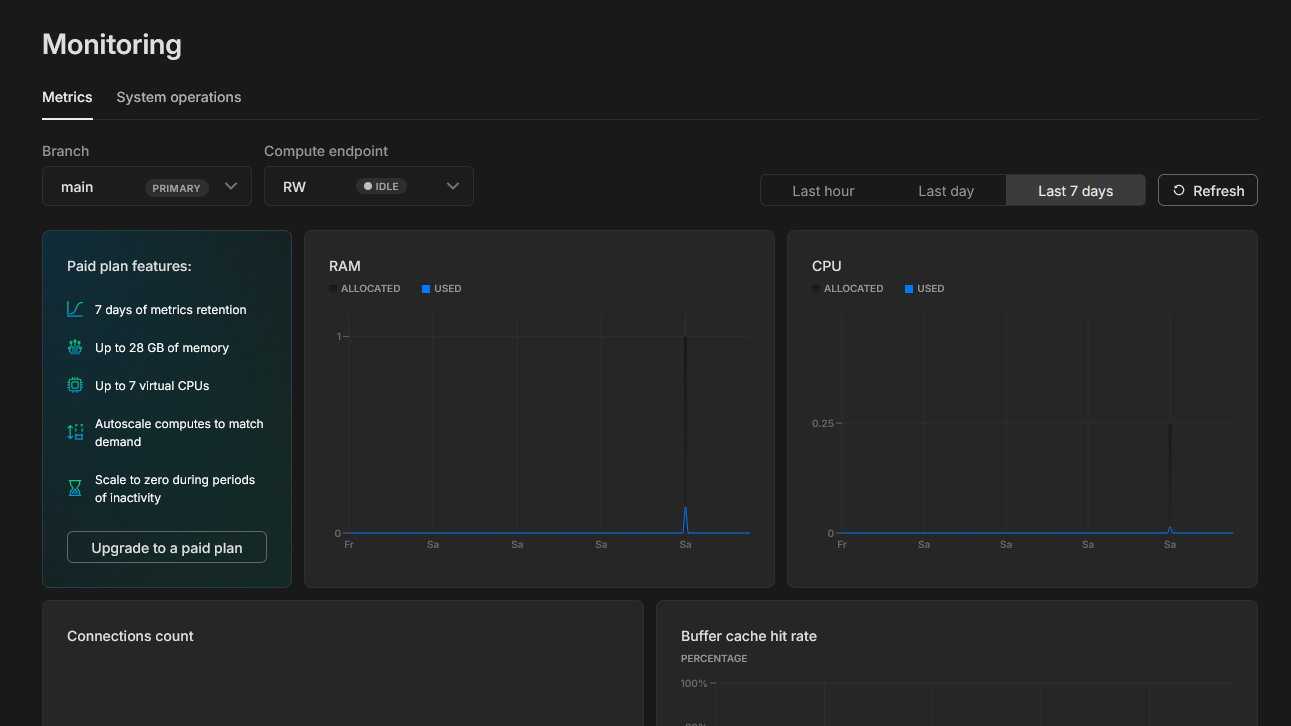Click the autoscale computes icon

coord(75,432)
